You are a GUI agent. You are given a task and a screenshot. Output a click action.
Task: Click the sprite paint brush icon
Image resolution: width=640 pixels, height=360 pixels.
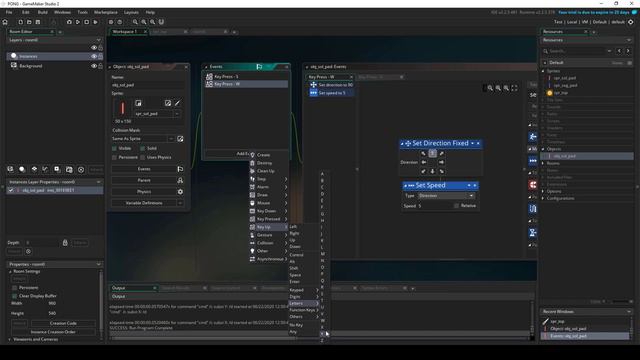pyautogui.click(x=178, y=103)
